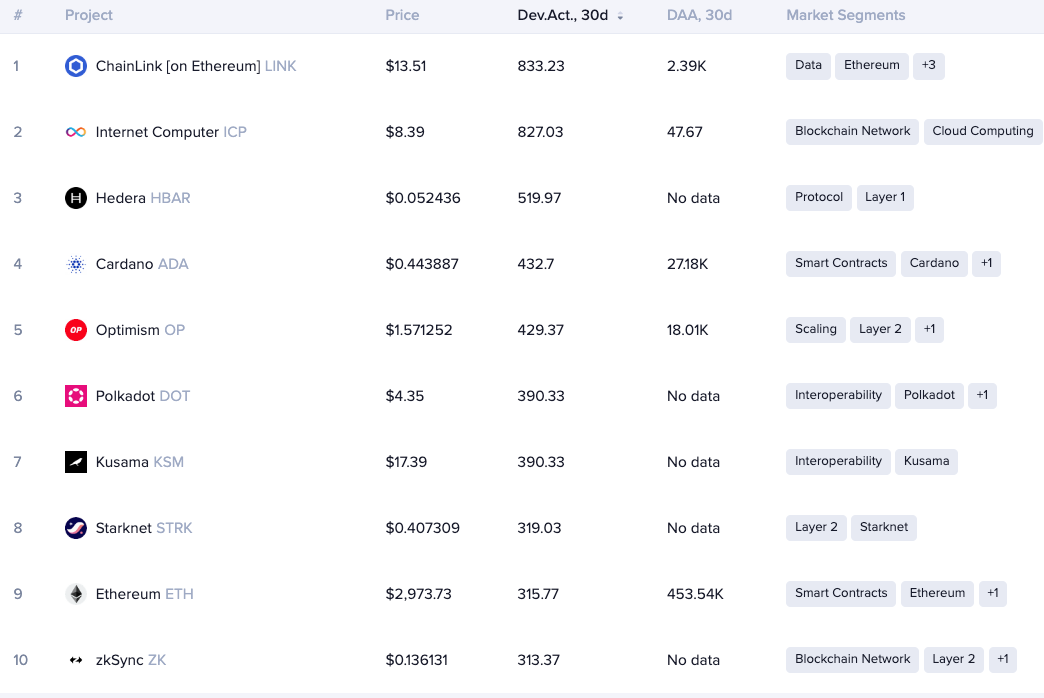
Task: Select Blockchain Network tag for Internet Computer
Action: 852,131
